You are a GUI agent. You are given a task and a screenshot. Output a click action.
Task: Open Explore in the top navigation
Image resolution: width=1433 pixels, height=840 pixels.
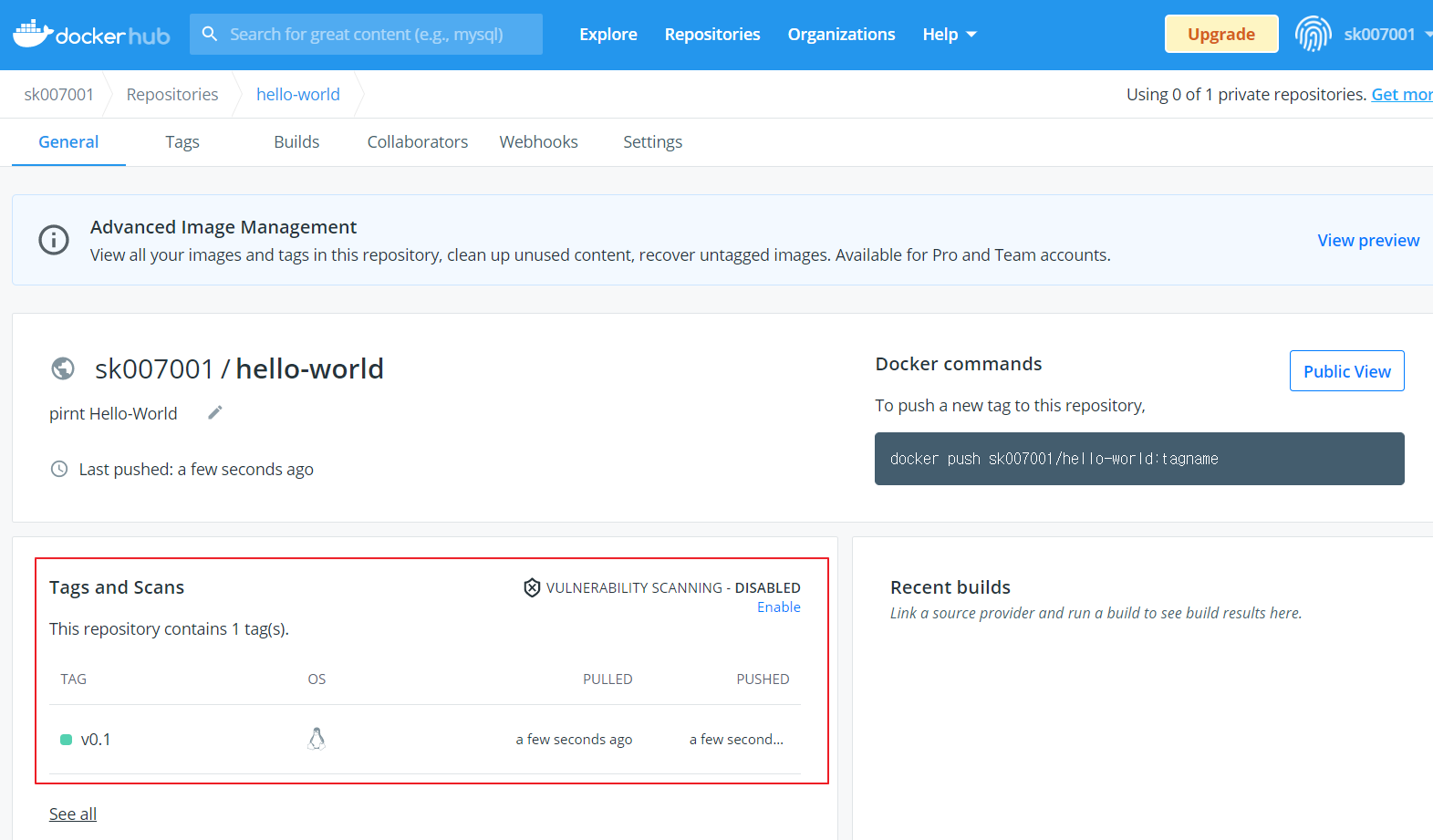(608, 34)
